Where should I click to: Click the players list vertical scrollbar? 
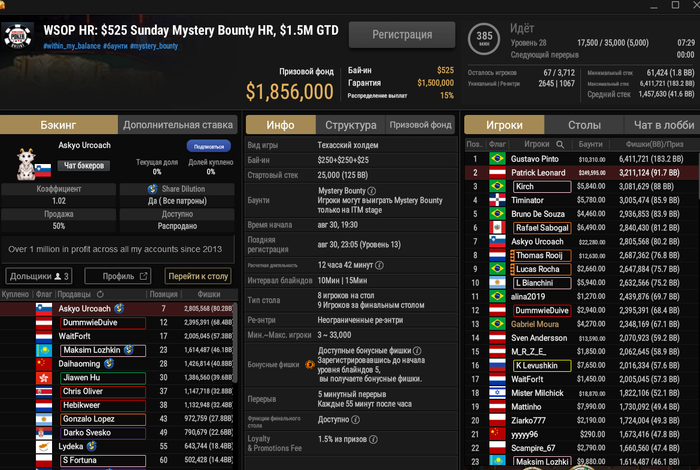click(698, 174)
